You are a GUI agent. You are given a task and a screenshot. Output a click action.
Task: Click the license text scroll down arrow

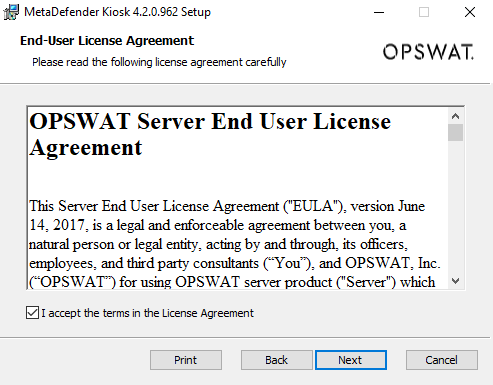pos(455,281)
